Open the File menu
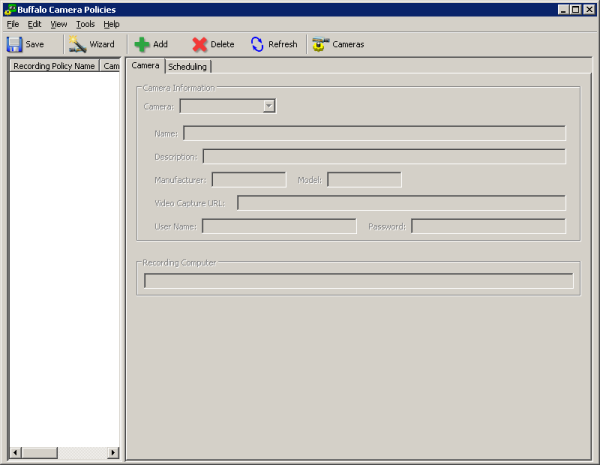600x465 pixels. coord(13,24)
